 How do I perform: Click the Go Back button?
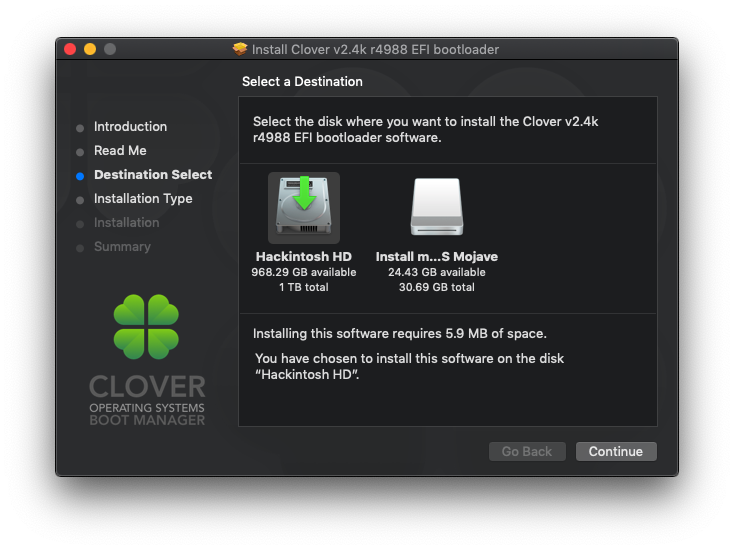tap(527, 451)
